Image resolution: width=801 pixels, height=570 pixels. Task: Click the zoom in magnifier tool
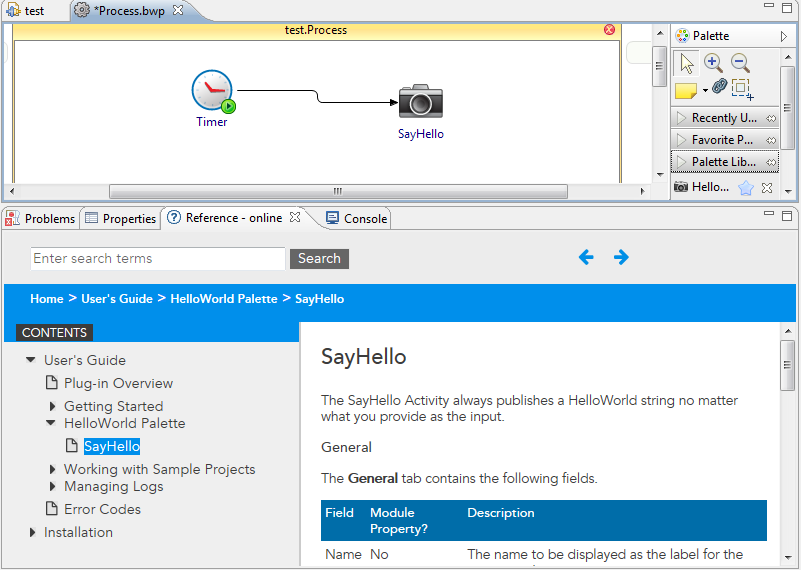(713, 63)
